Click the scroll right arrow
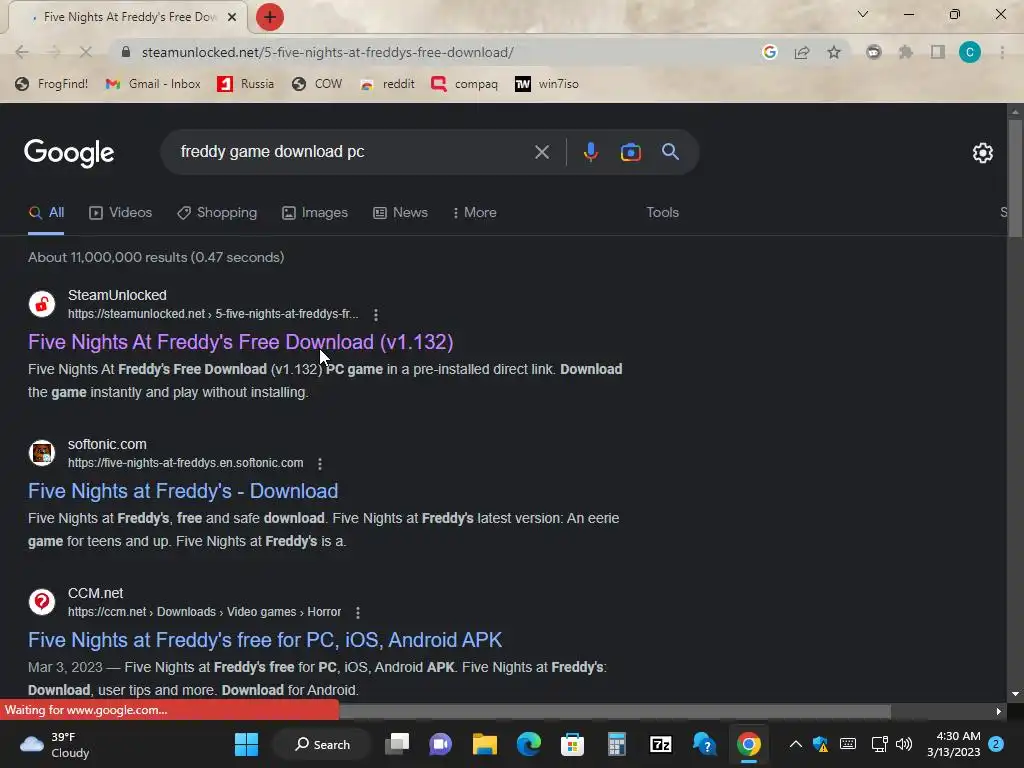The height and width of the screenshot is (768, 1024). click(x=998, y=711)
